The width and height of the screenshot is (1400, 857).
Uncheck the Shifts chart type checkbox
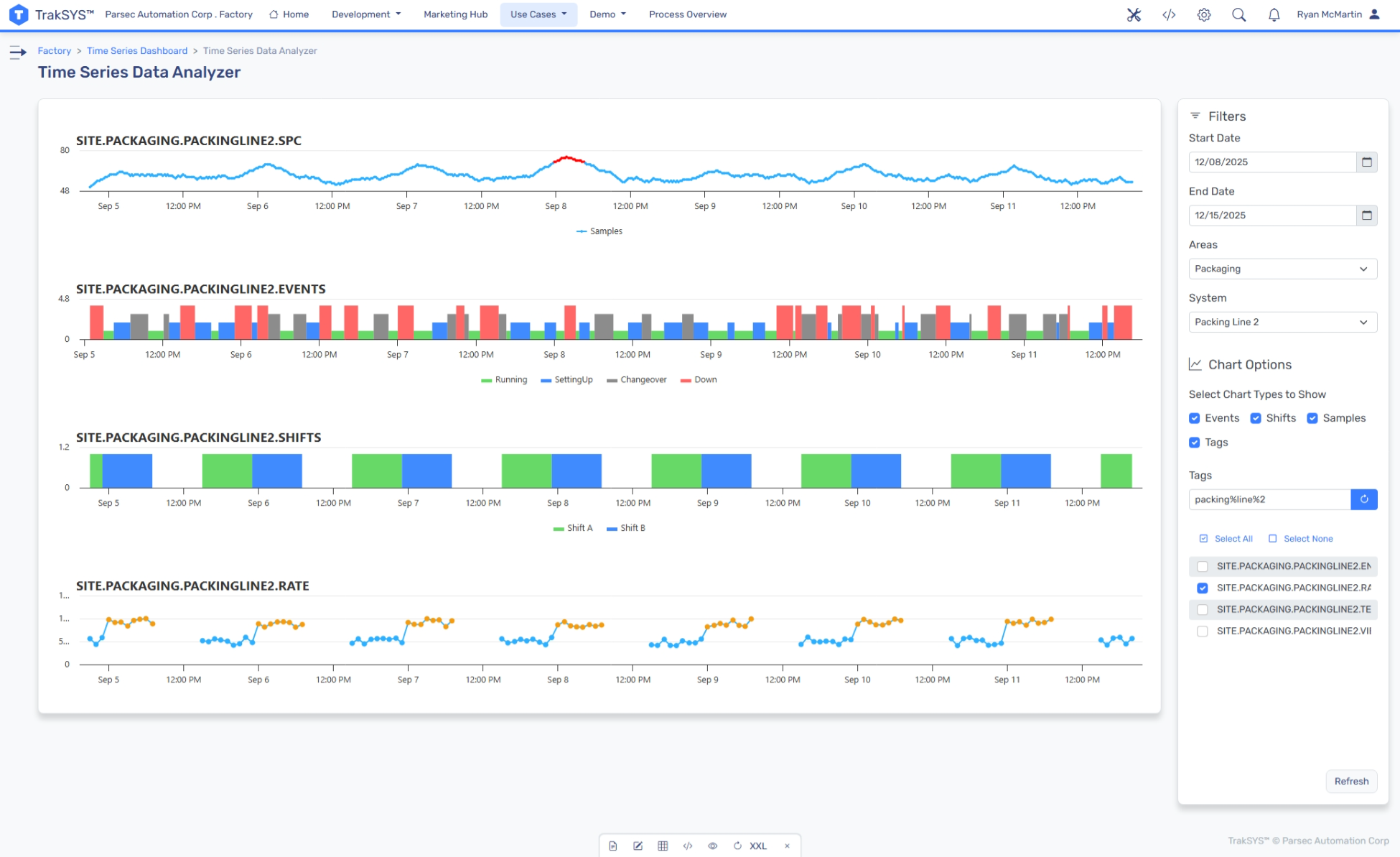1256,418
